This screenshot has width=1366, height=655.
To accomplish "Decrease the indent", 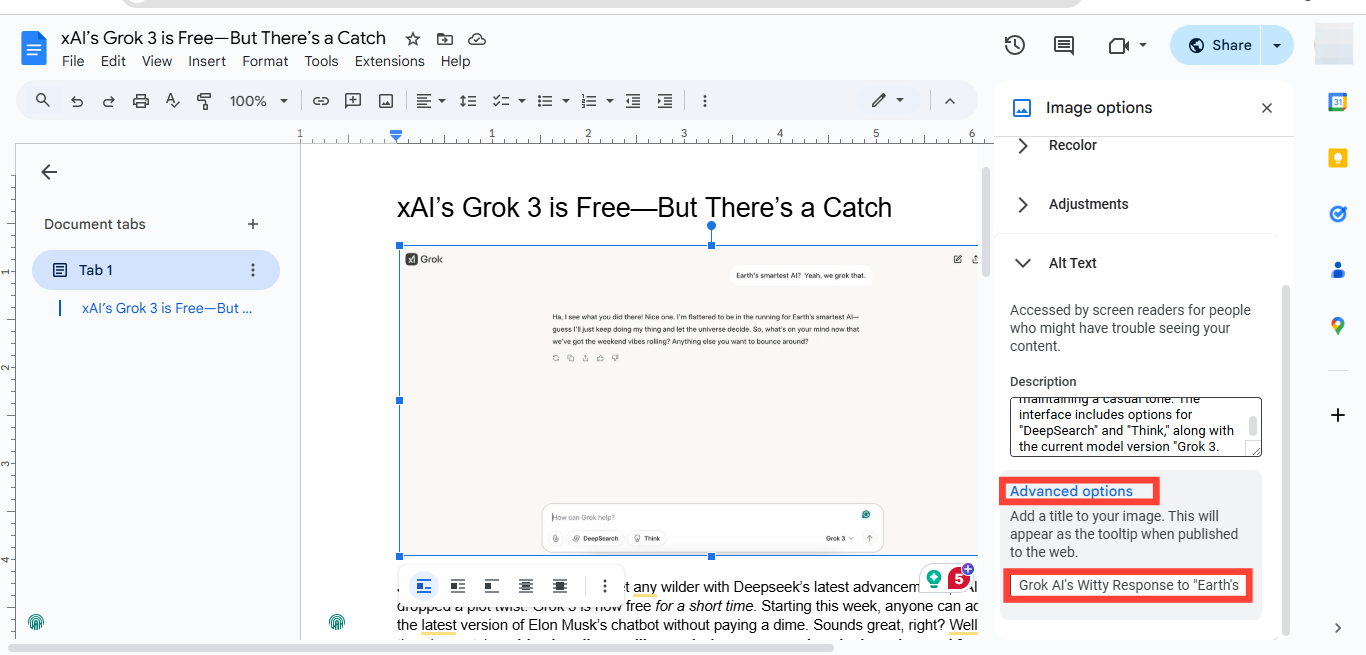I will pyautogui.click(x=633, y=101).
